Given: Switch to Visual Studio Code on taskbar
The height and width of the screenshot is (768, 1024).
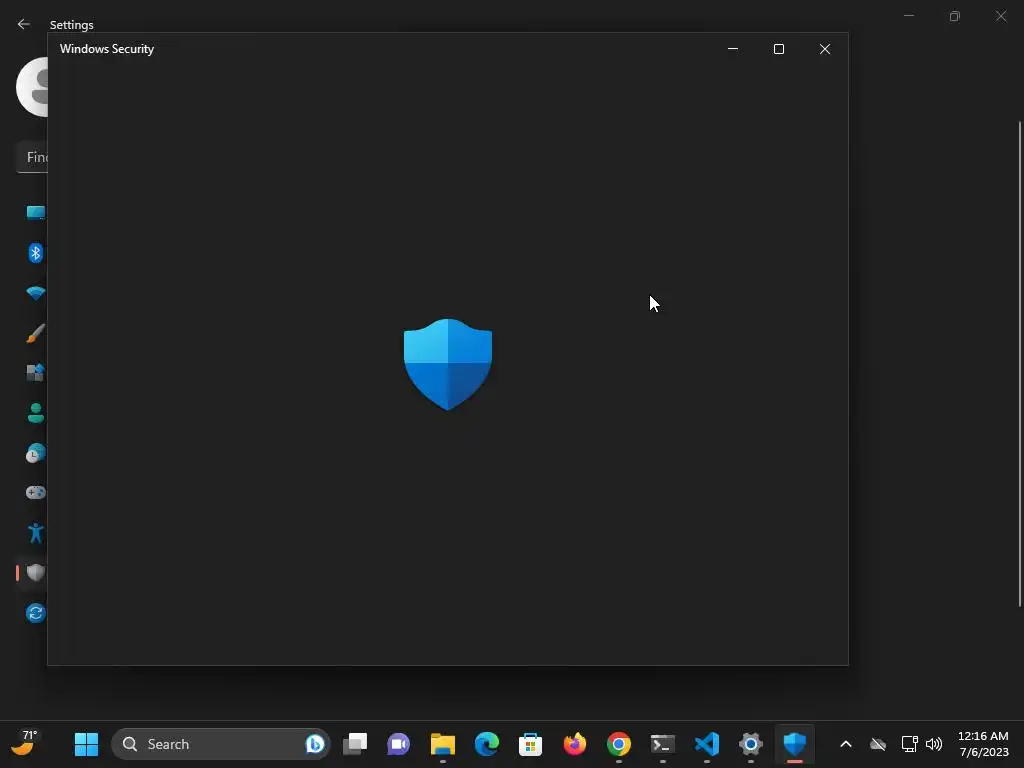Looking at the screenshot, I should pos(707,744).
